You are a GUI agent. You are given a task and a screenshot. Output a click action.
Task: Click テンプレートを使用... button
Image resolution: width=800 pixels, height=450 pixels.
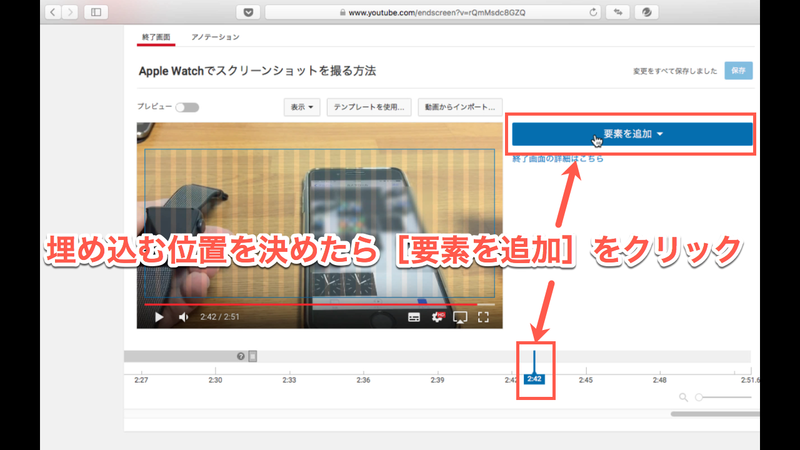point(369,107)
